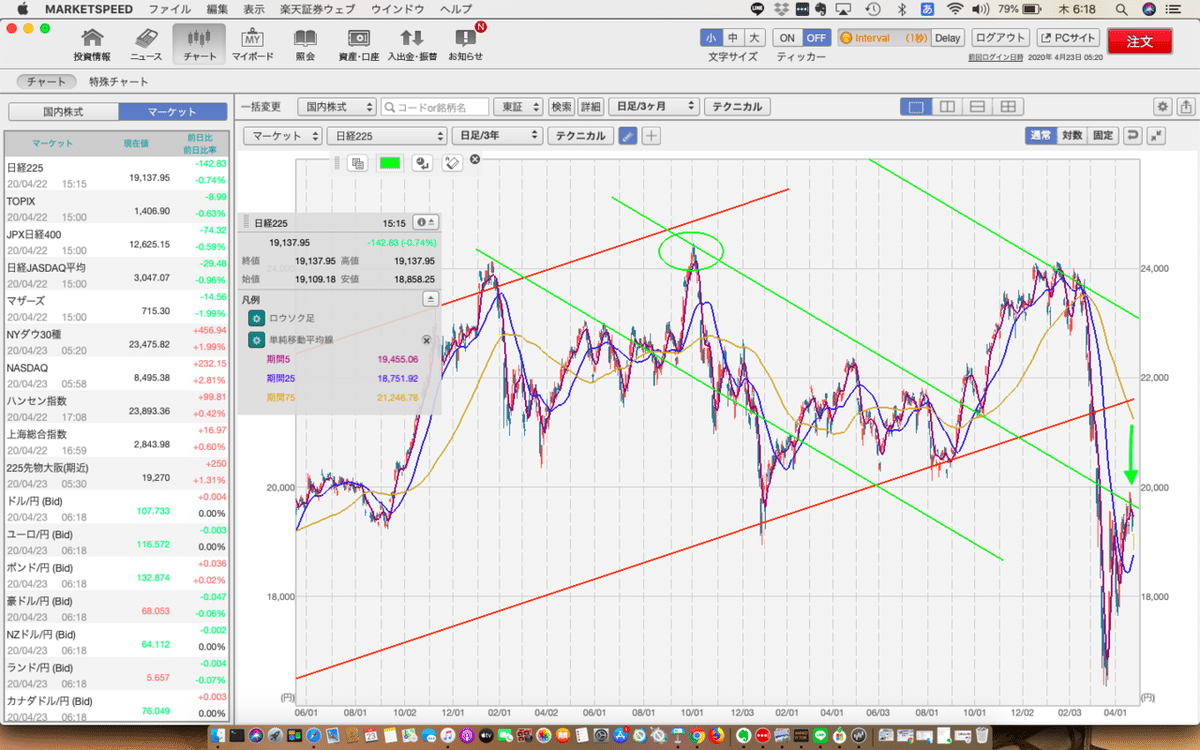The image size is (1200, 750).
Task: Switch chart scale to 通常
Action: 1041,136
